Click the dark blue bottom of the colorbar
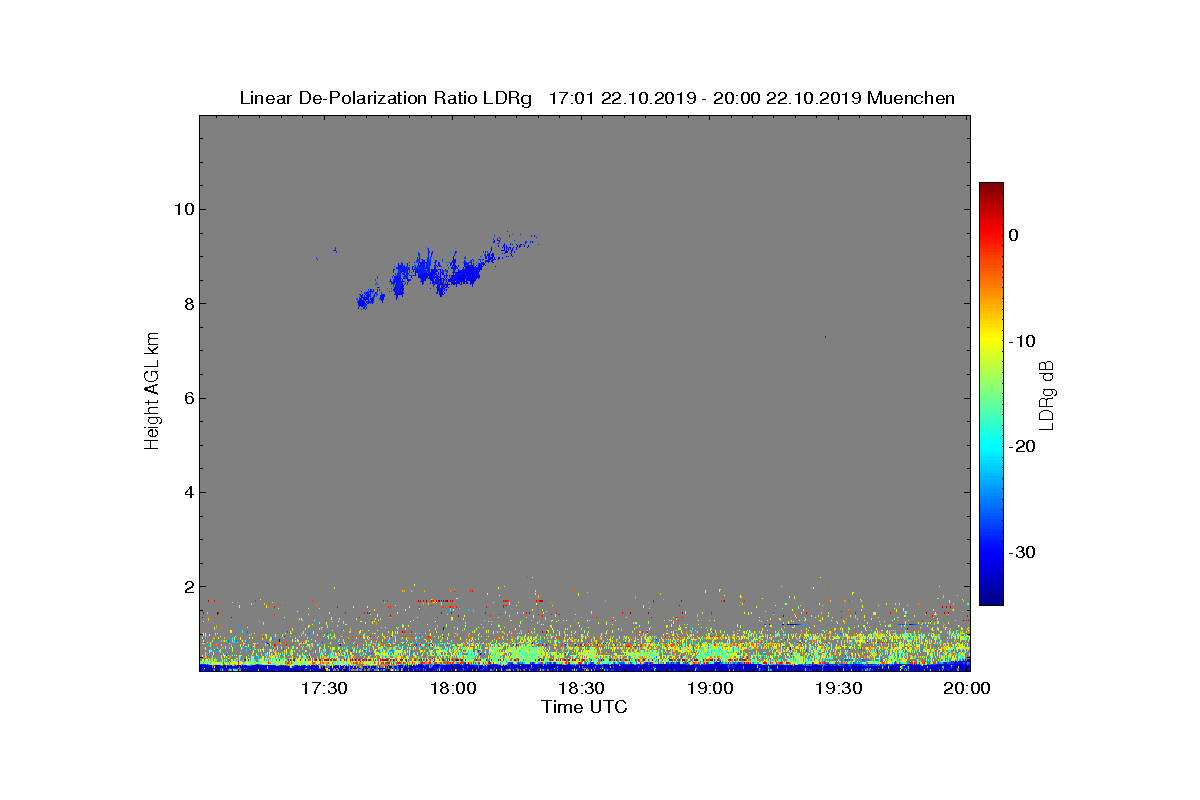This screenshot has width=1200, height=800. (x=991, y=597)
